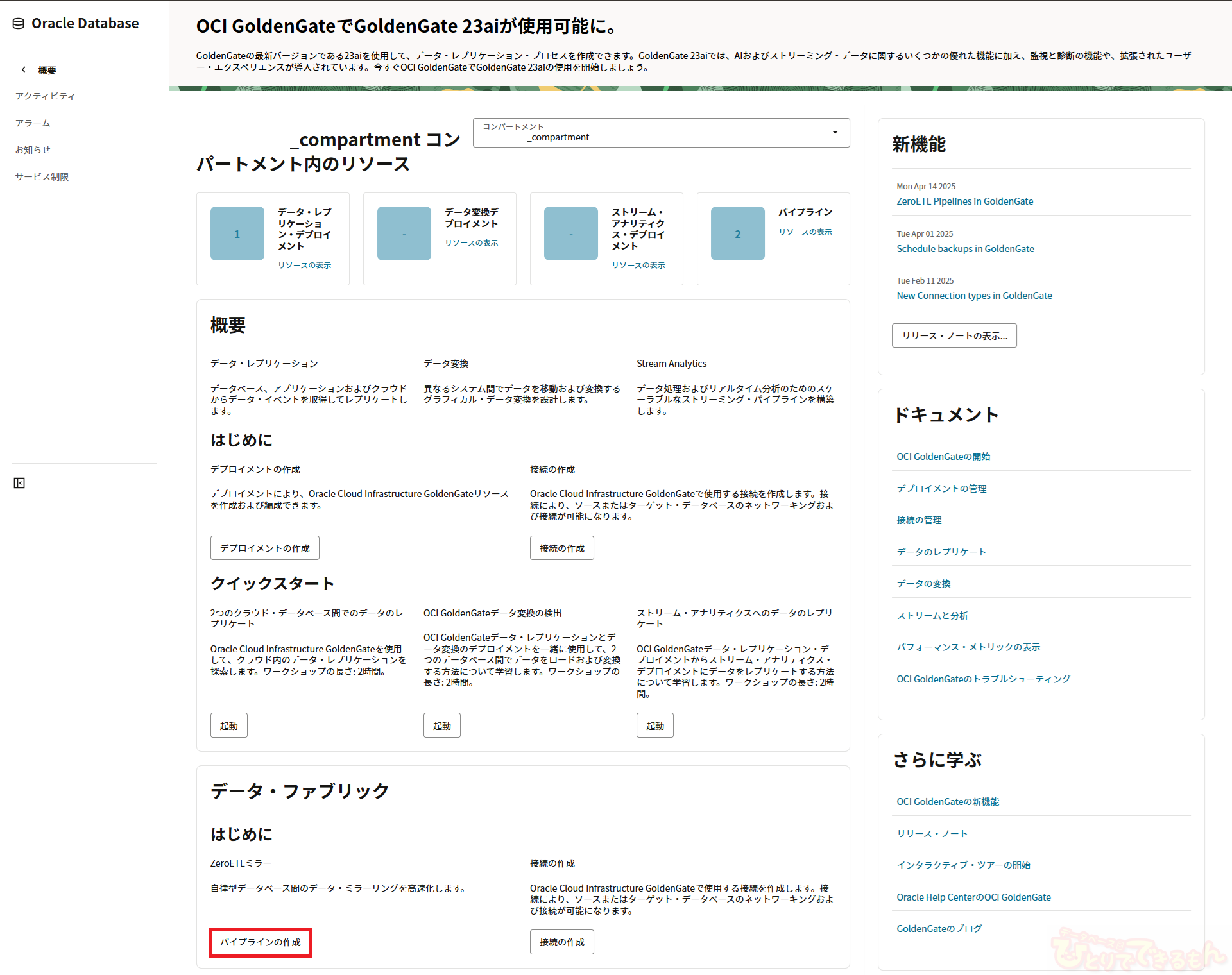Open パフォーマンス・メトリックの表示 link

click(968, 647)
